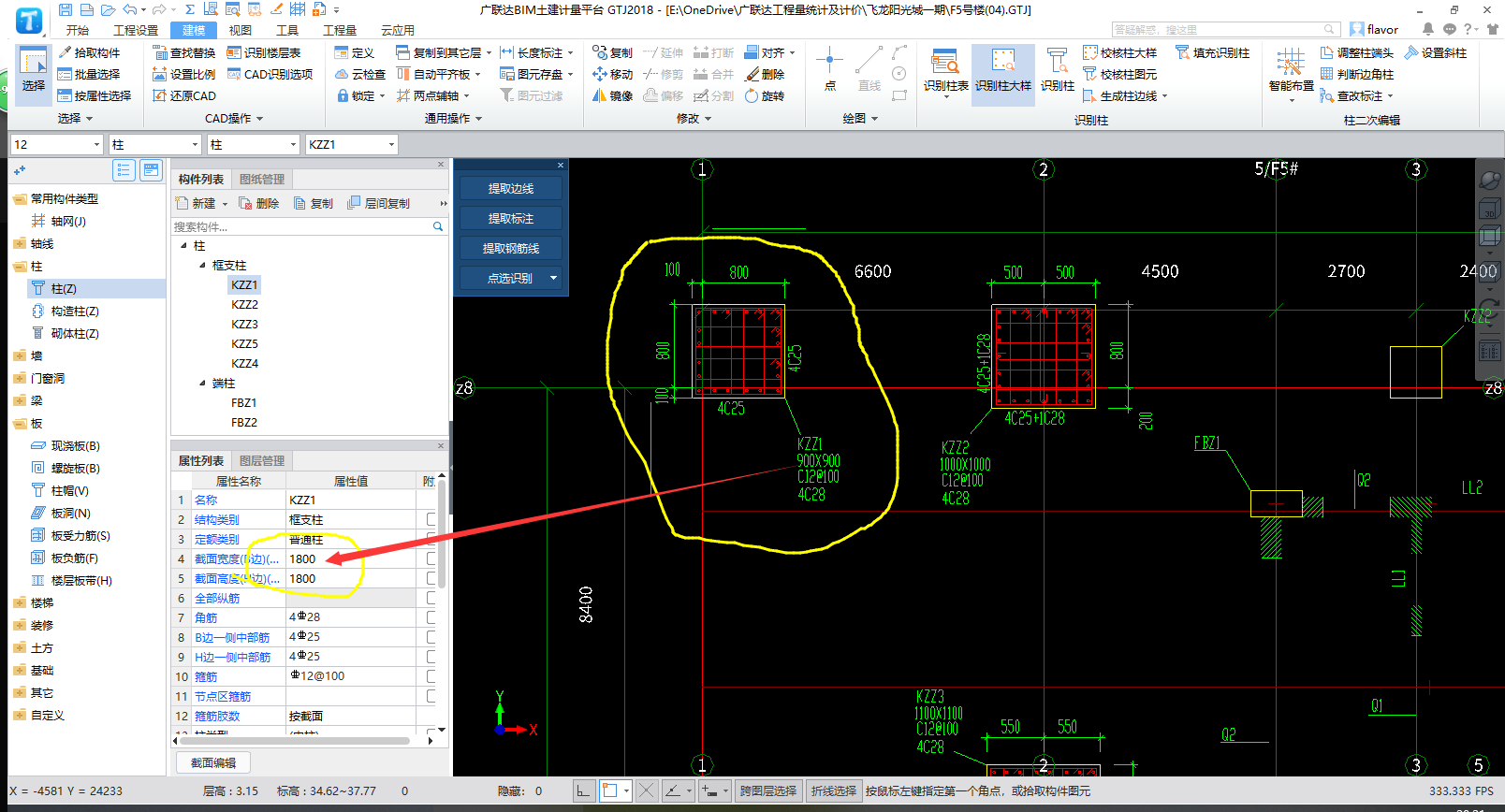Click the 搜索构件 search field
The width and height of the screenshot is (1505, 812).
click(301, 226)
